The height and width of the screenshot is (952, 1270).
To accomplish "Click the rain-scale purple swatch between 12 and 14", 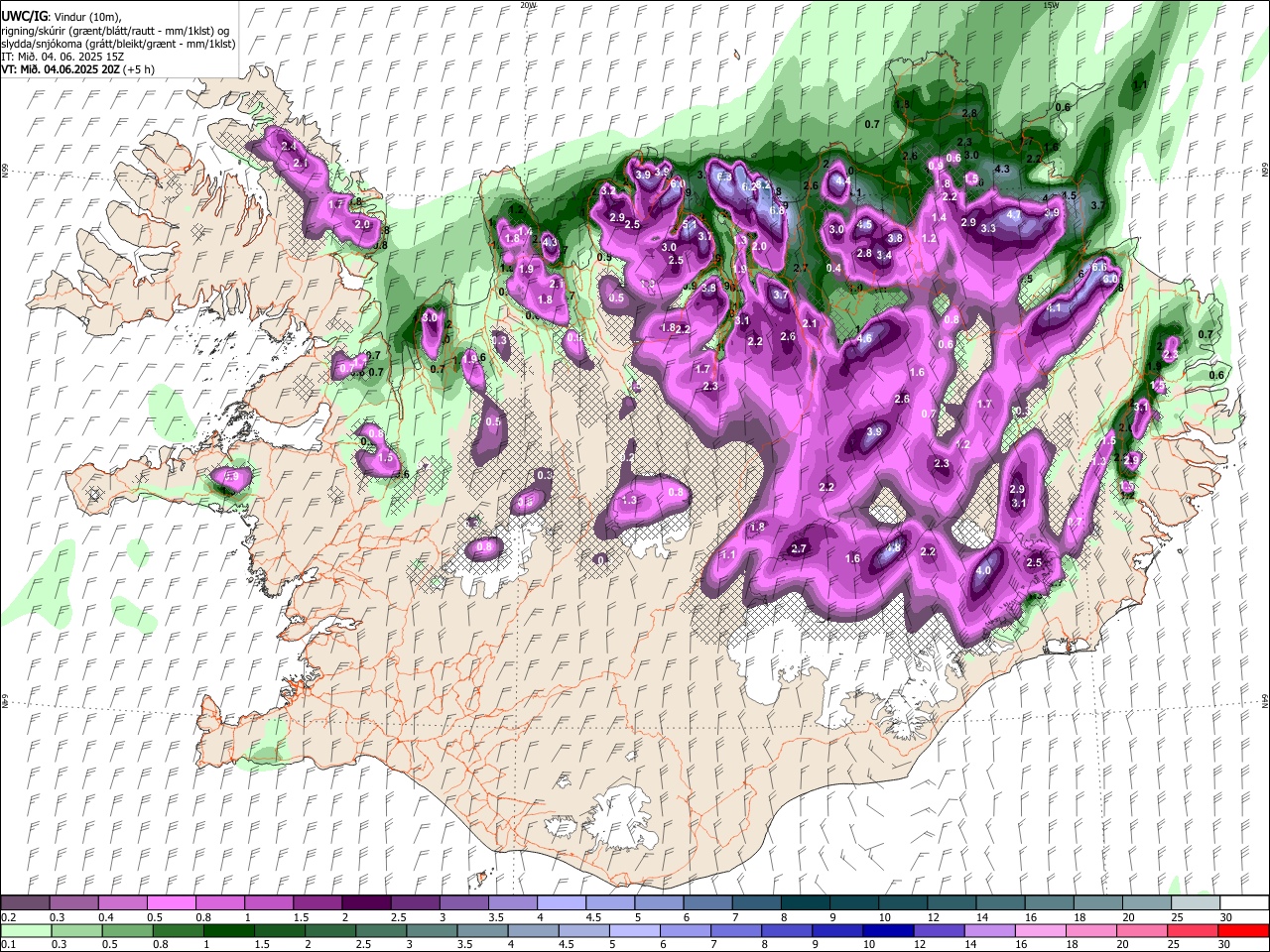I will pyautogui.click(x=940, y=930).
